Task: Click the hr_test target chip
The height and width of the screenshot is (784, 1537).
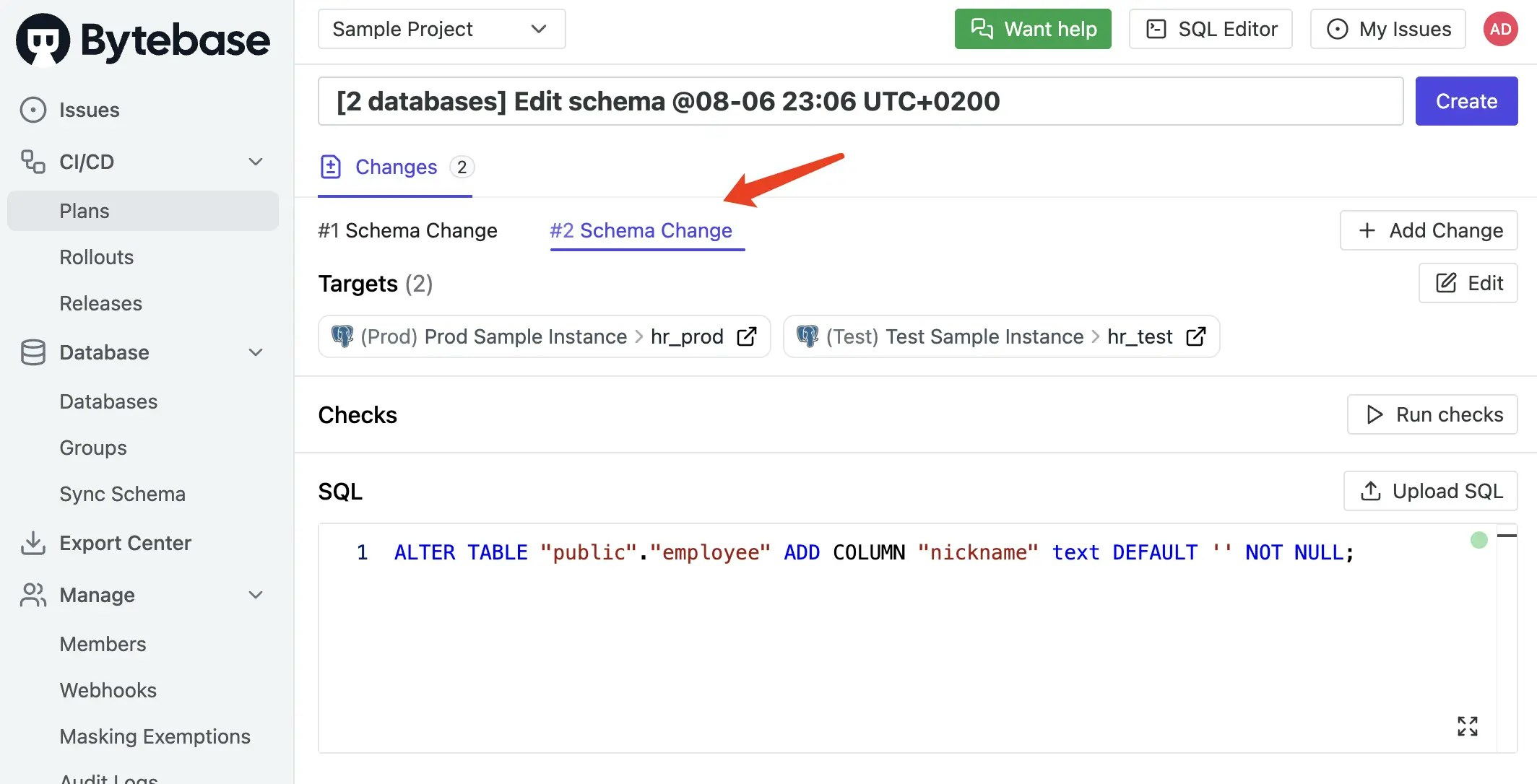Action: [1002, 336]
